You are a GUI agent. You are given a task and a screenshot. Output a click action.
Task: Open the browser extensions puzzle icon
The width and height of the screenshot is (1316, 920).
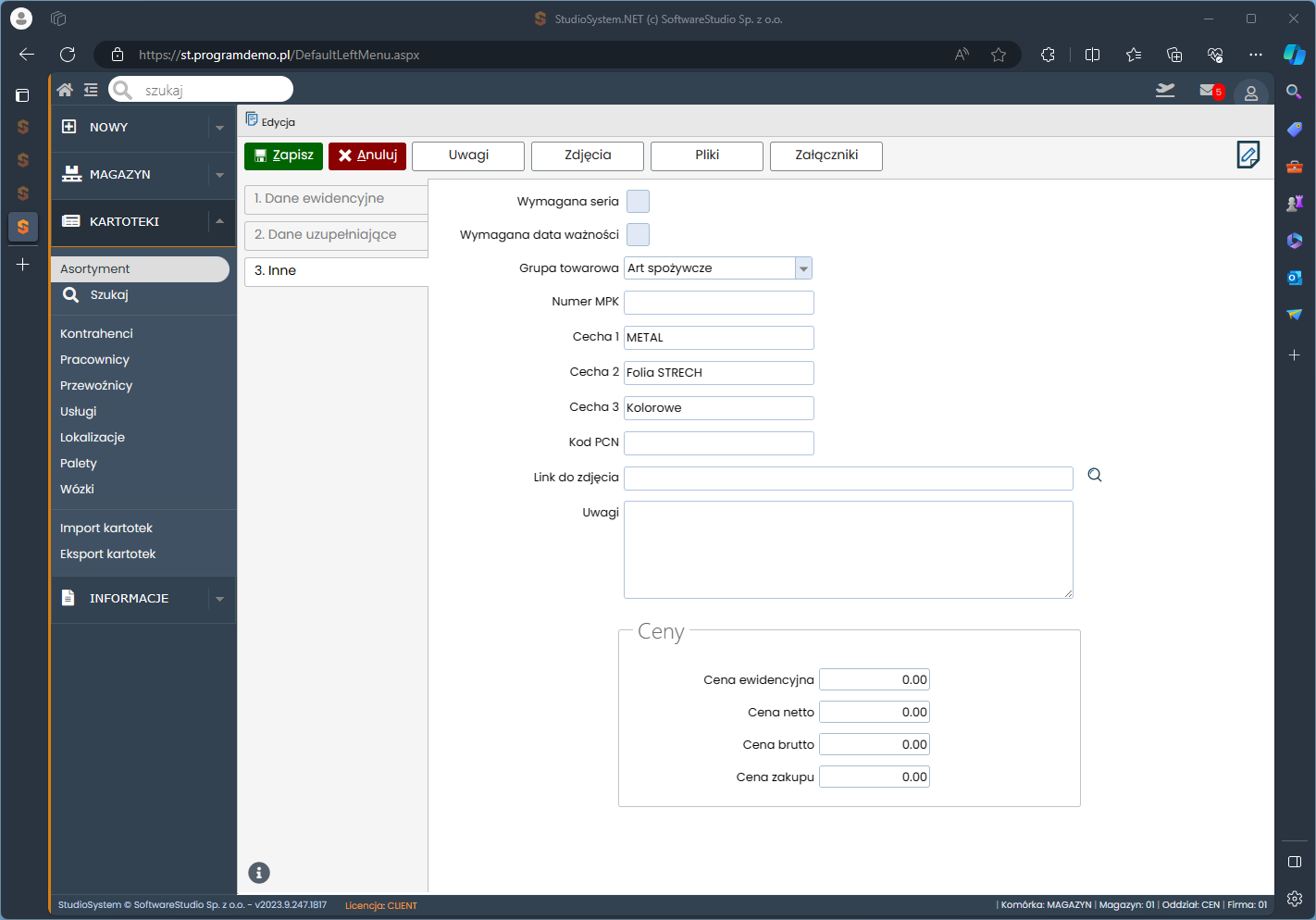tap(1048, 55)
